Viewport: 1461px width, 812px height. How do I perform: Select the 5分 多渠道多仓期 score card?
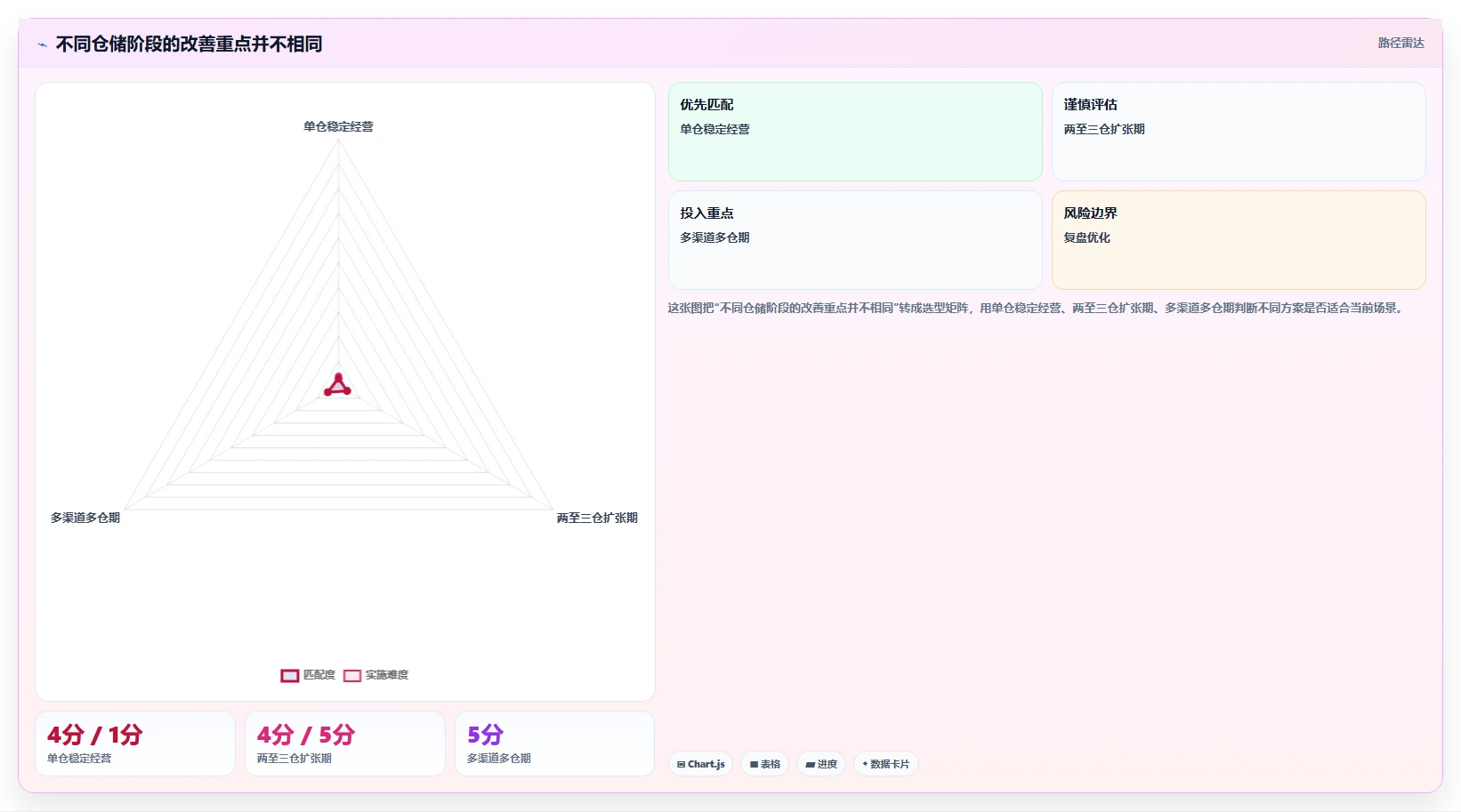tap(555, 744)
